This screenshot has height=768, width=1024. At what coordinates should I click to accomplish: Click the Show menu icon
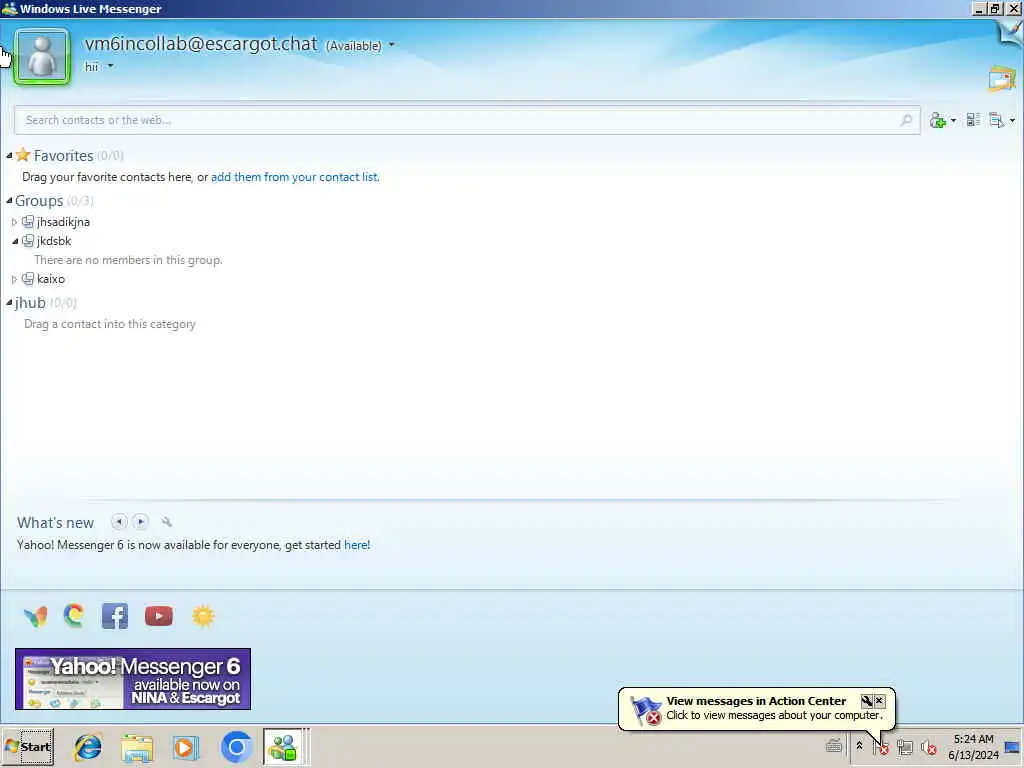[x=997, y=120]
